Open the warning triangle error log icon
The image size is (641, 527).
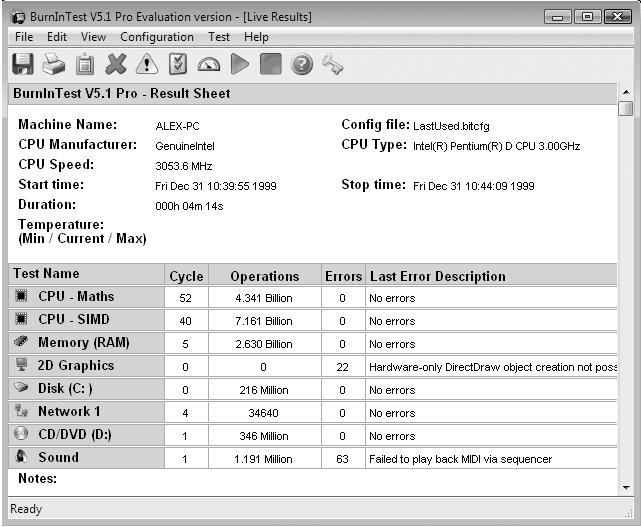[x=147, y=65]
